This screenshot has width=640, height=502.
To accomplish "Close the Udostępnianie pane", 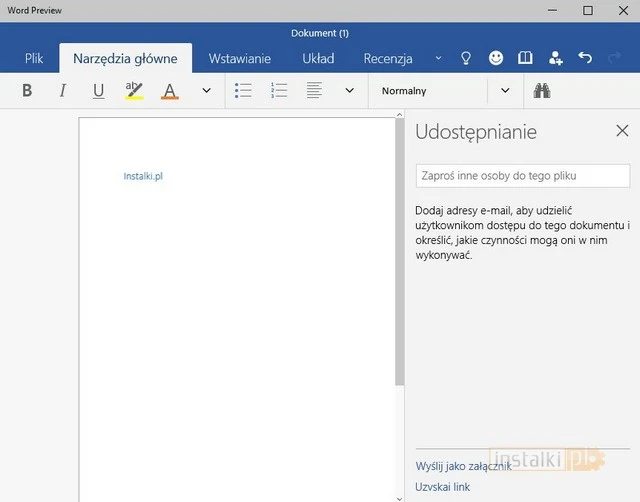I will (622, 131).
